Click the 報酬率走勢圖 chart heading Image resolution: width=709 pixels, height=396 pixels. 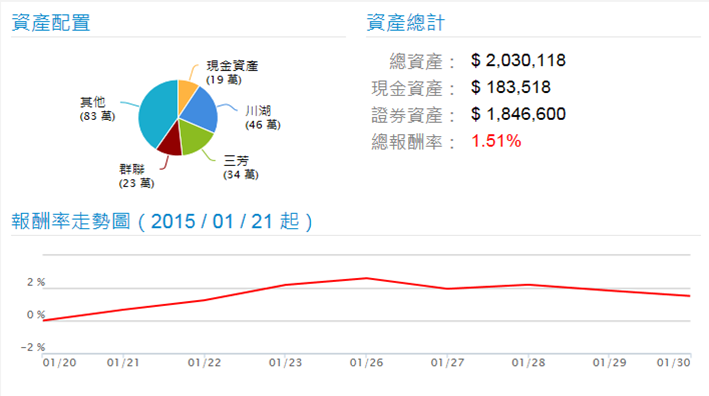(162, 222)
